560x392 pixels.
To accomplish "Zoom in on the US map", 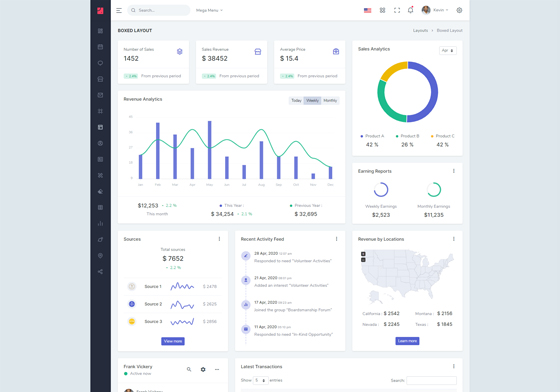I will click(x=363, y=254).
